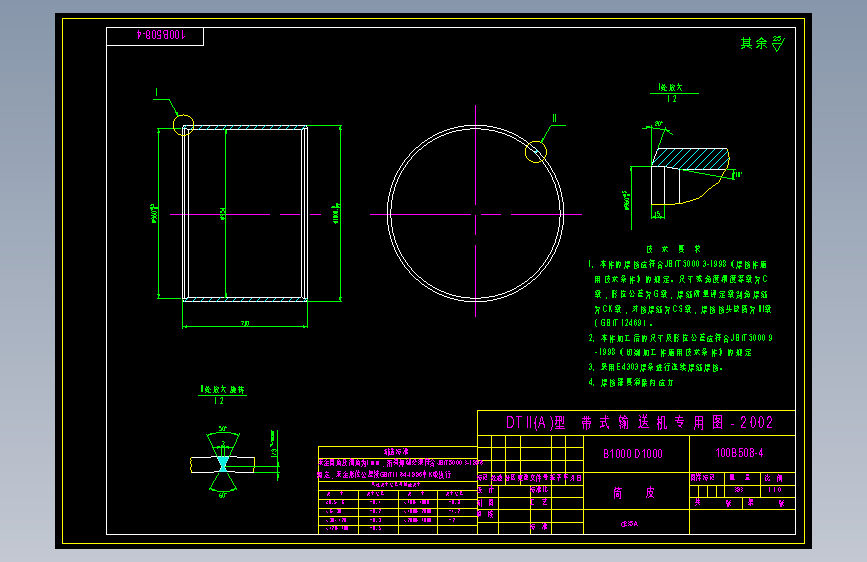Viewport: 867px width, 562px height.
Task: Select the "60°" angle below the weld detail
Action: pyautogui.click(x=222, y=496)
